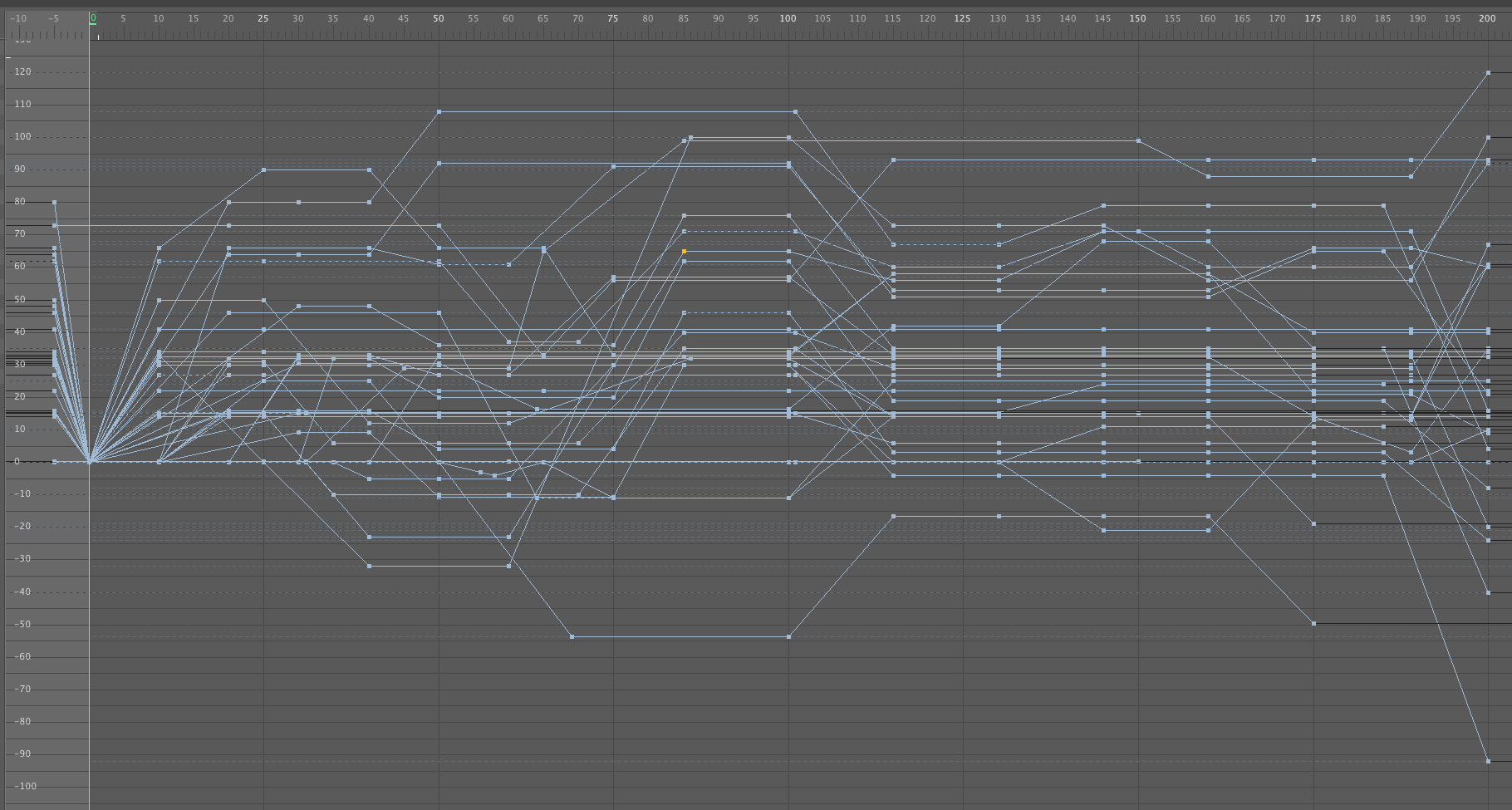Select lowest keyframe at frame 200, value -92
The width and height of the screenshot is (1512, 810).
(1488, 761)
